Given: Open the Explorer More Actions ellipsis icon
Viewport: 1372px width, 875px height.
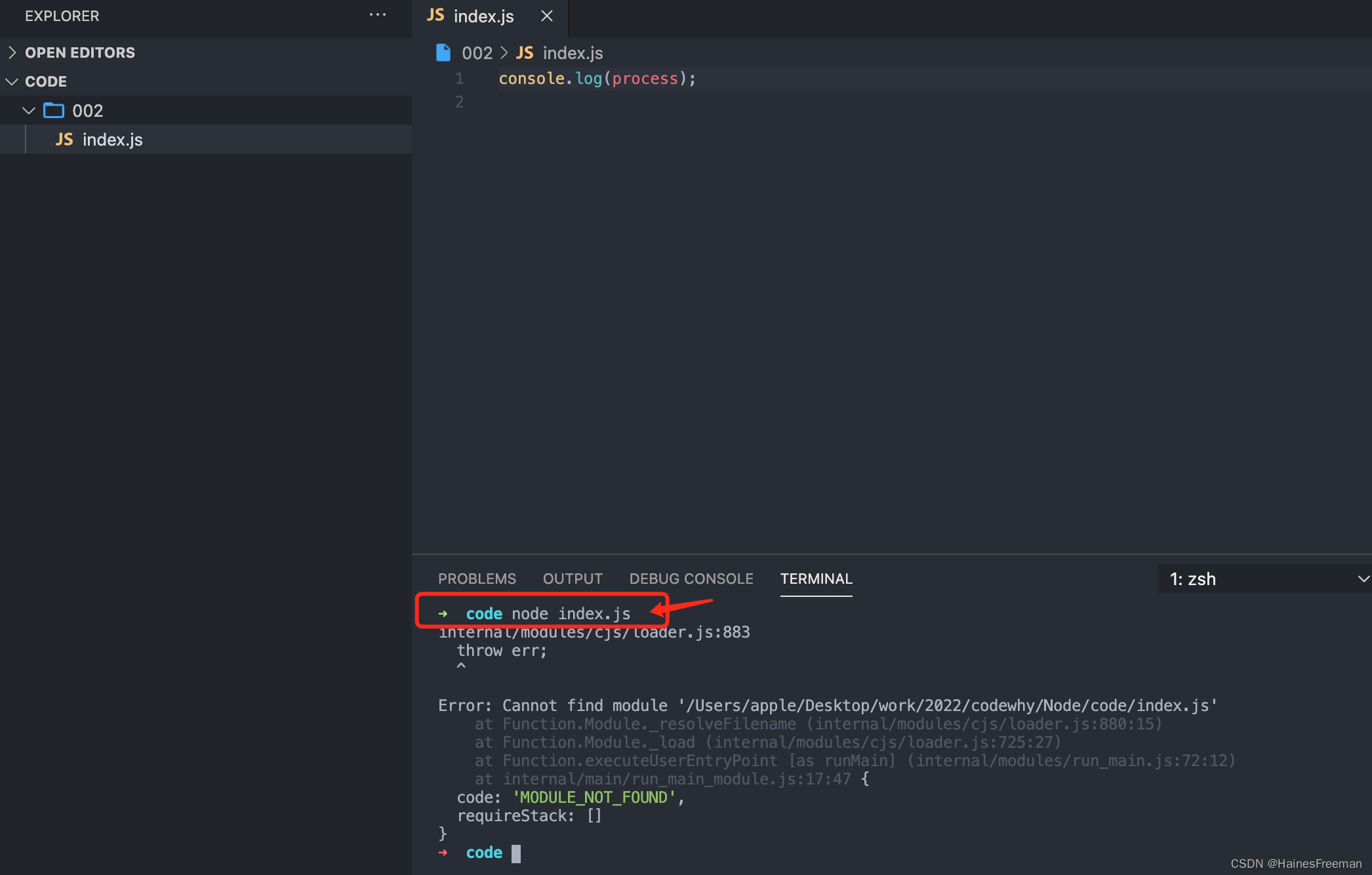Looking at the screenshot, I should 378,14.
